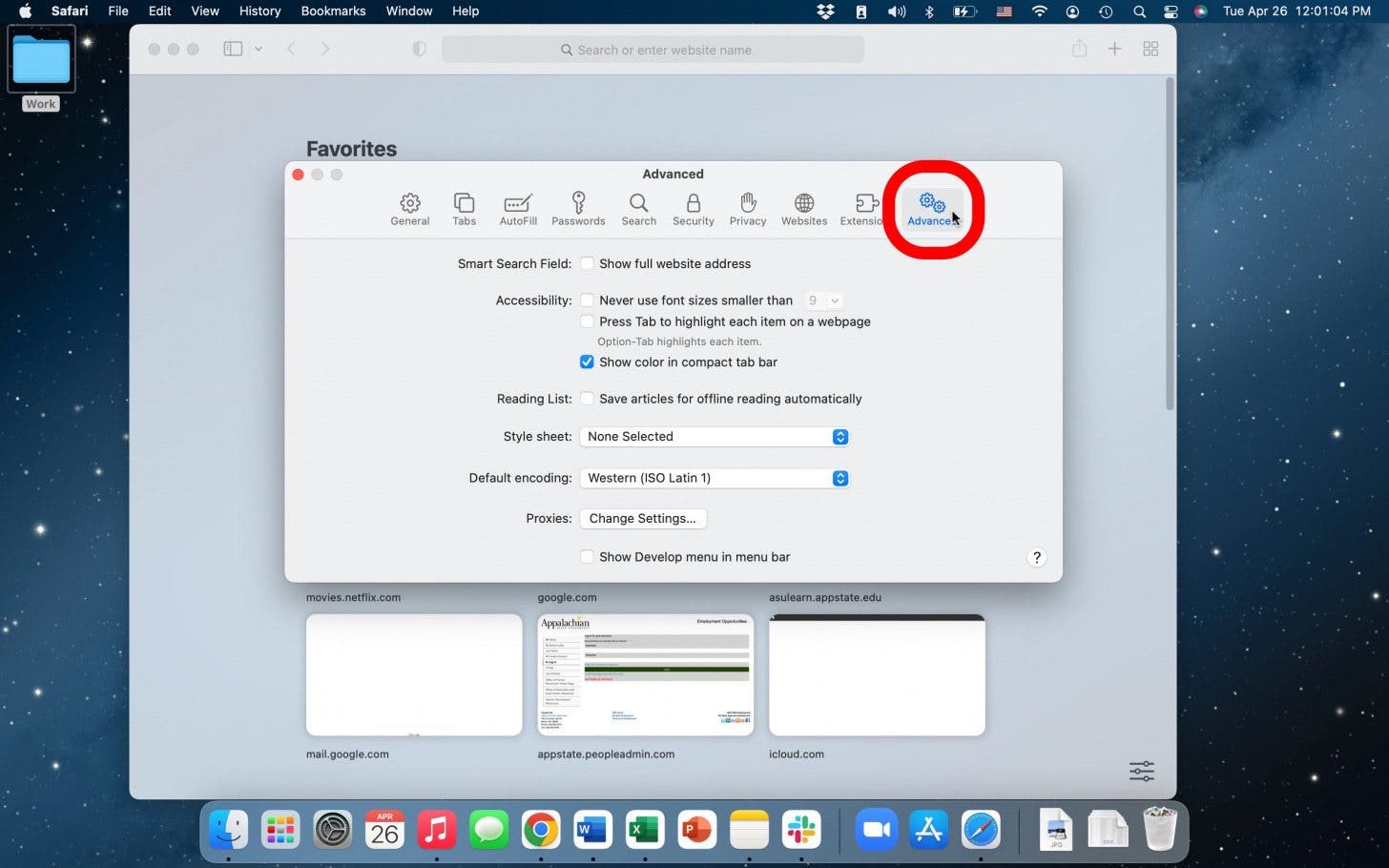Open Spotlight search magnifier icon
This screenshot has height=868, width=1389.
[1139, 11]
